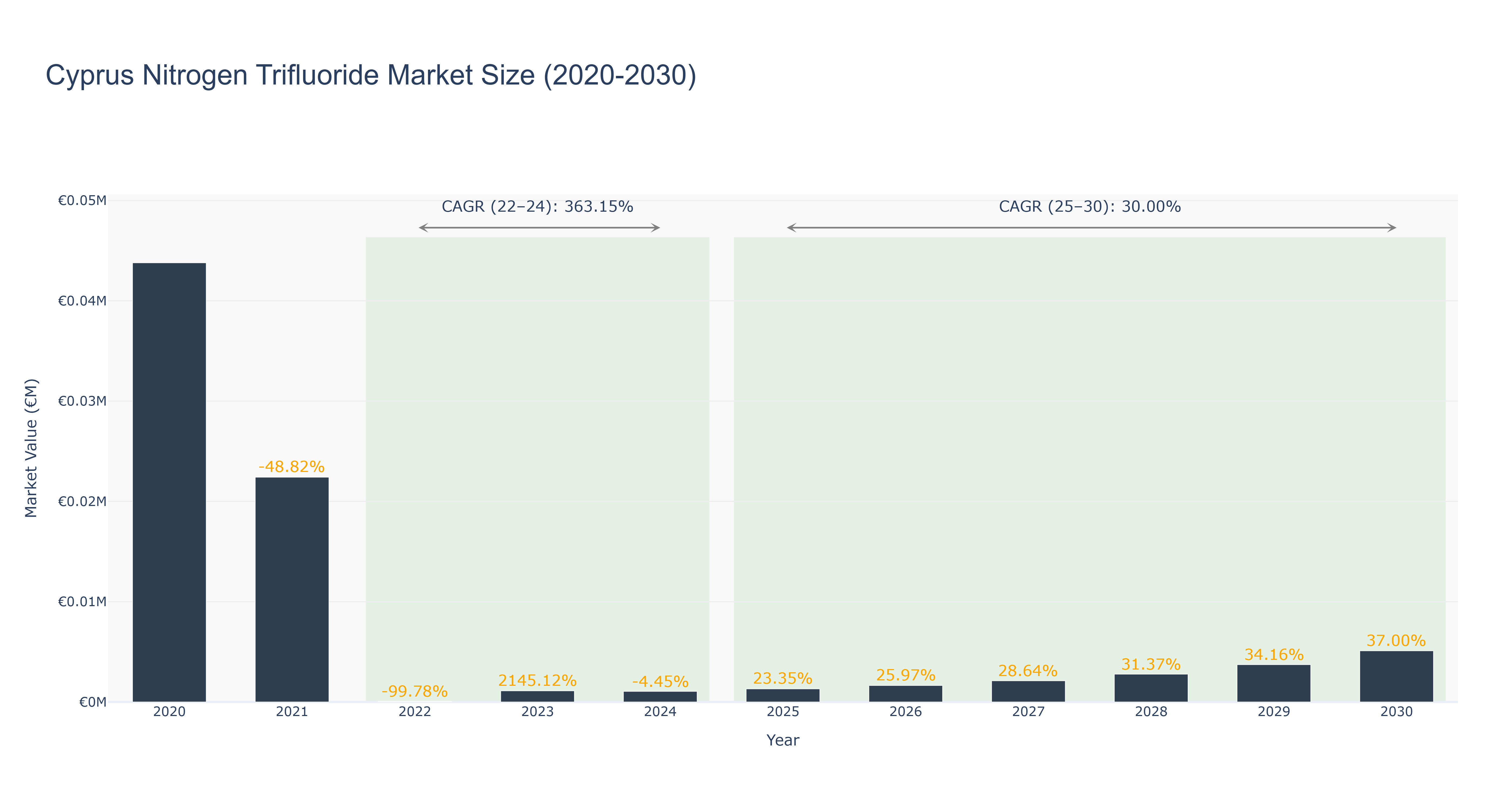Click the 2027 x-axis year label
The image size is (1512, 810).
pos(1028,712)
